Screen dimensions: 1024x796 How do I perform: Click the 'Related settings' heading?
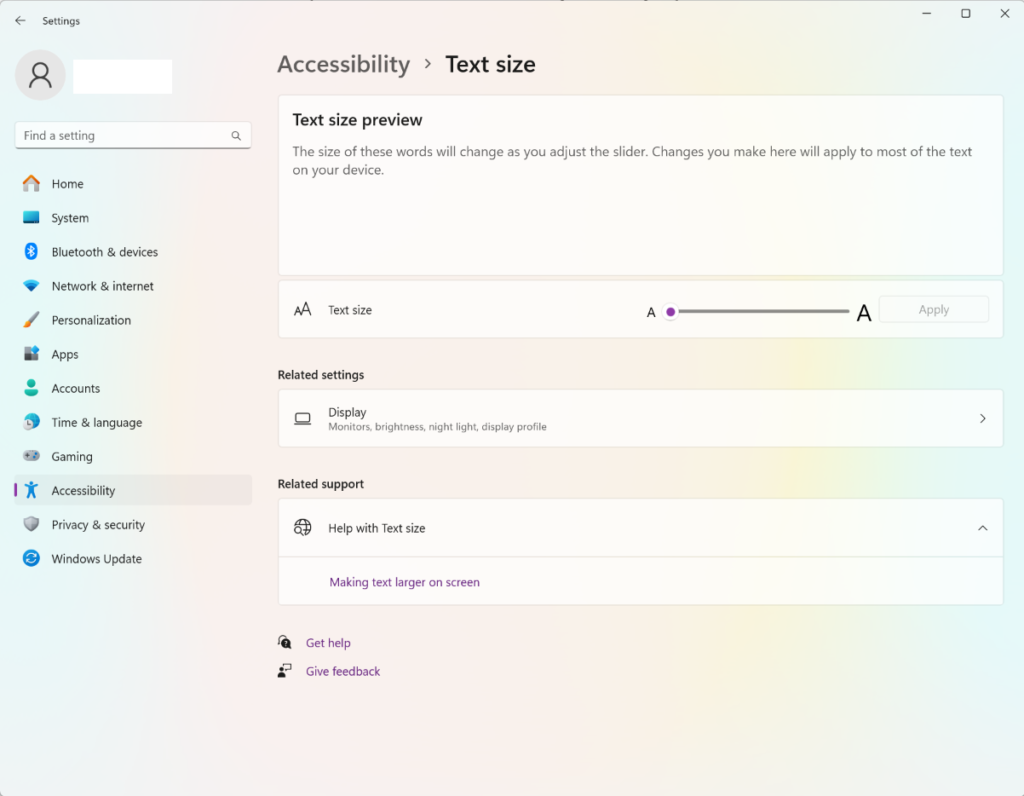pos(321,375)
